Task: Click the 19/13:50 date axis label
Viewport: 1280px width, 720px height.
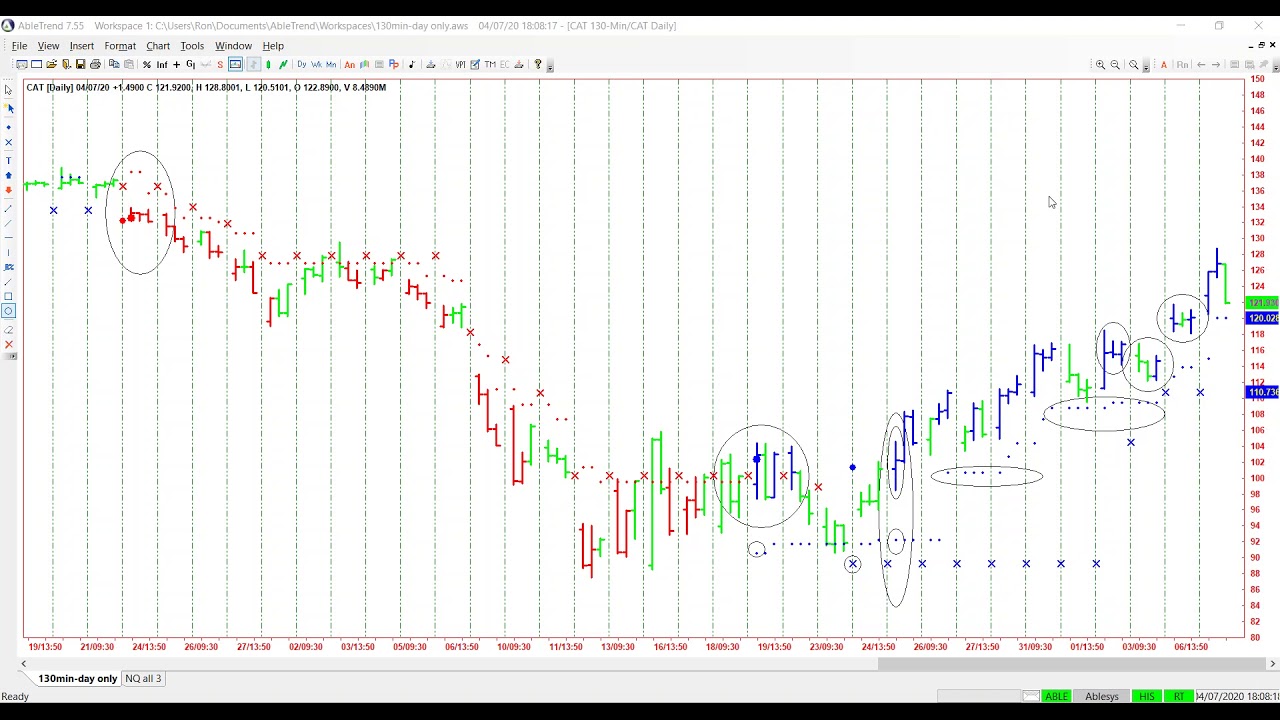Action: 45,647
